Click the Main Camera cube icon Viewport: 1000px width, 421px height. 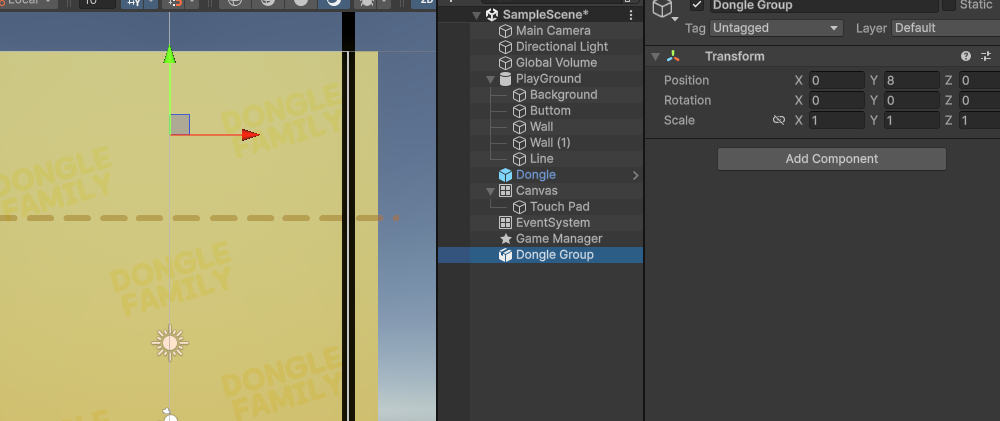505,31
